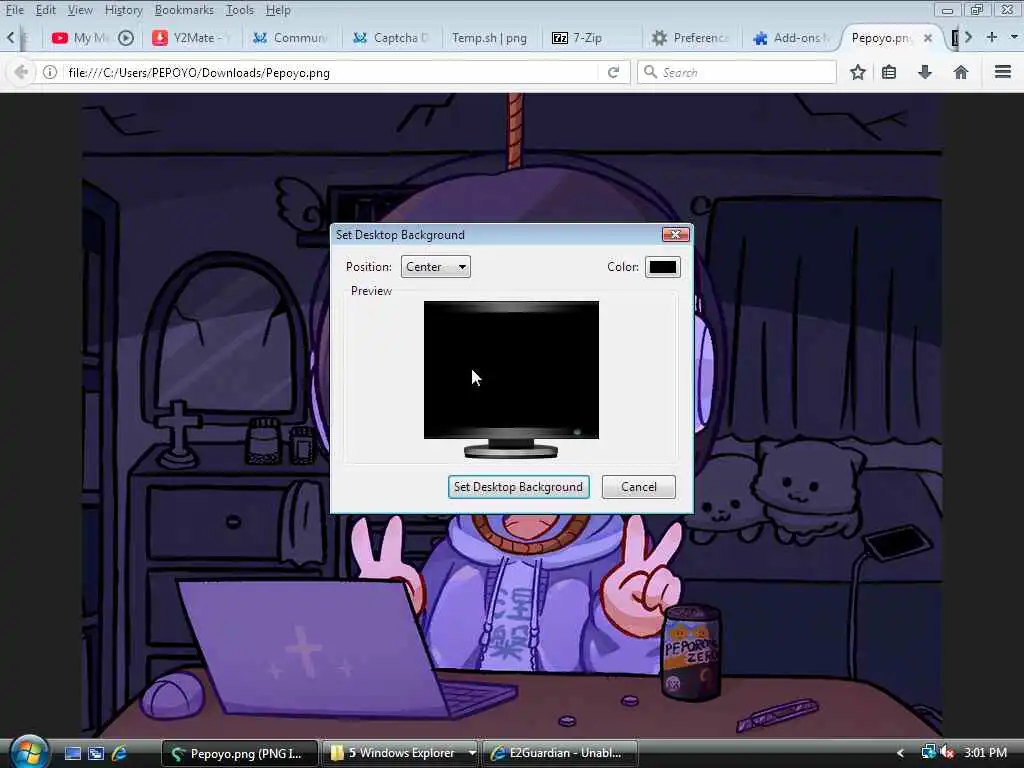Switch to the Commun tab
The image size is (1024, 768).
pos(291,38)
